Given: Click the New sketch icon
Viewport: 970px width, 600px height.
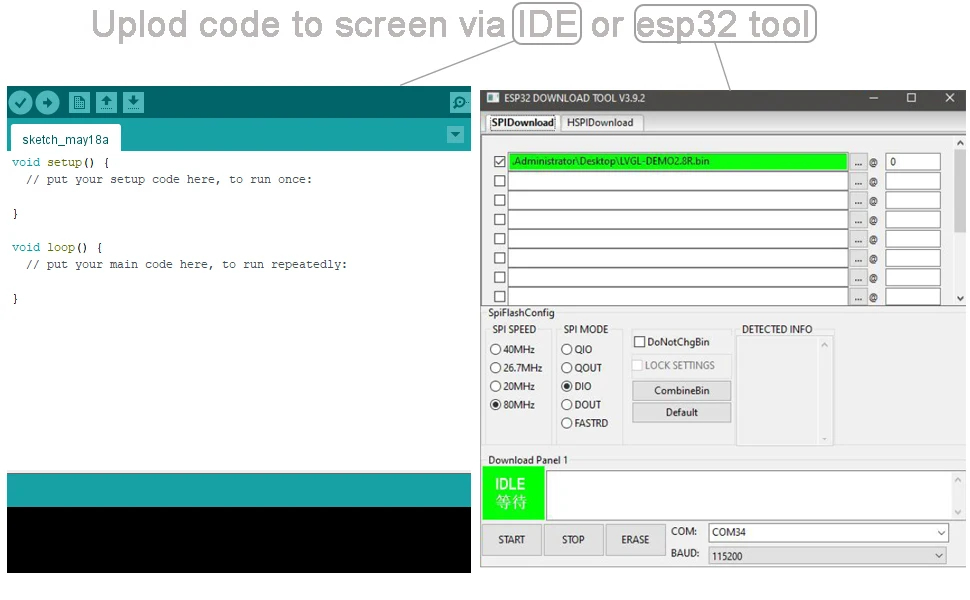Looking at the screenshot, I should 78,102.
